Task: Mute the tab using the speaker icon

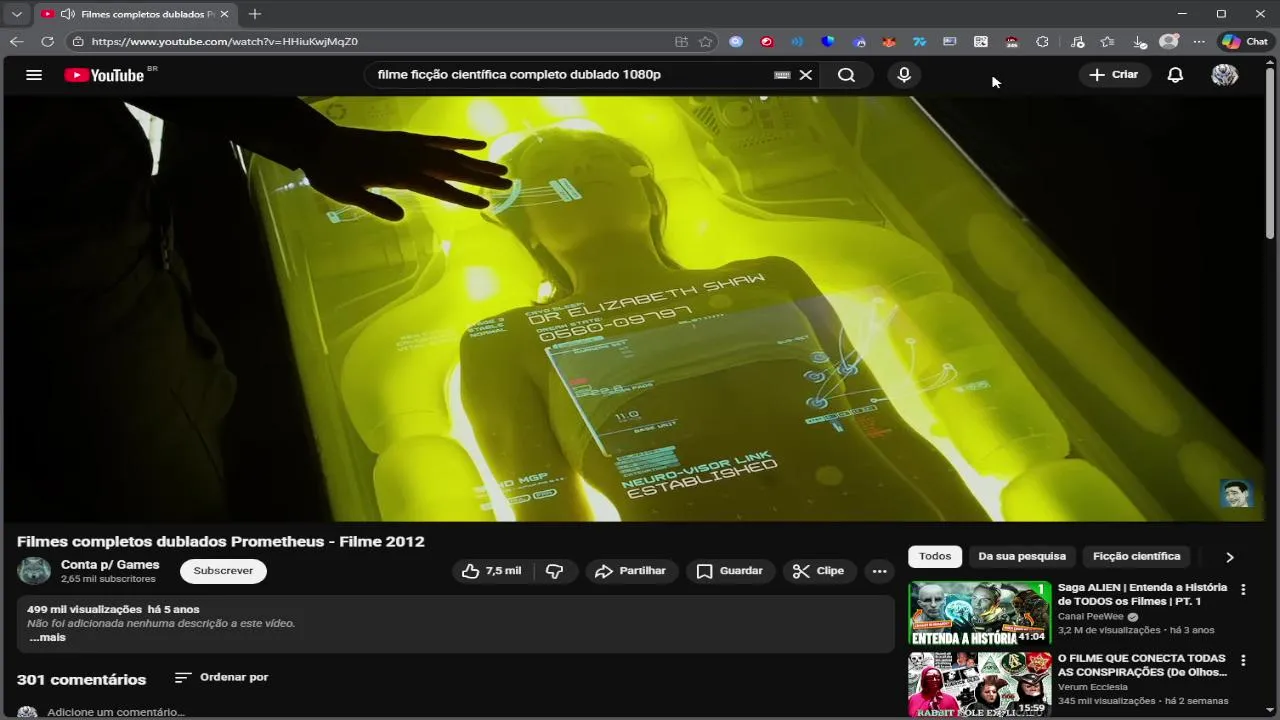Action: (x=67, y=14)
